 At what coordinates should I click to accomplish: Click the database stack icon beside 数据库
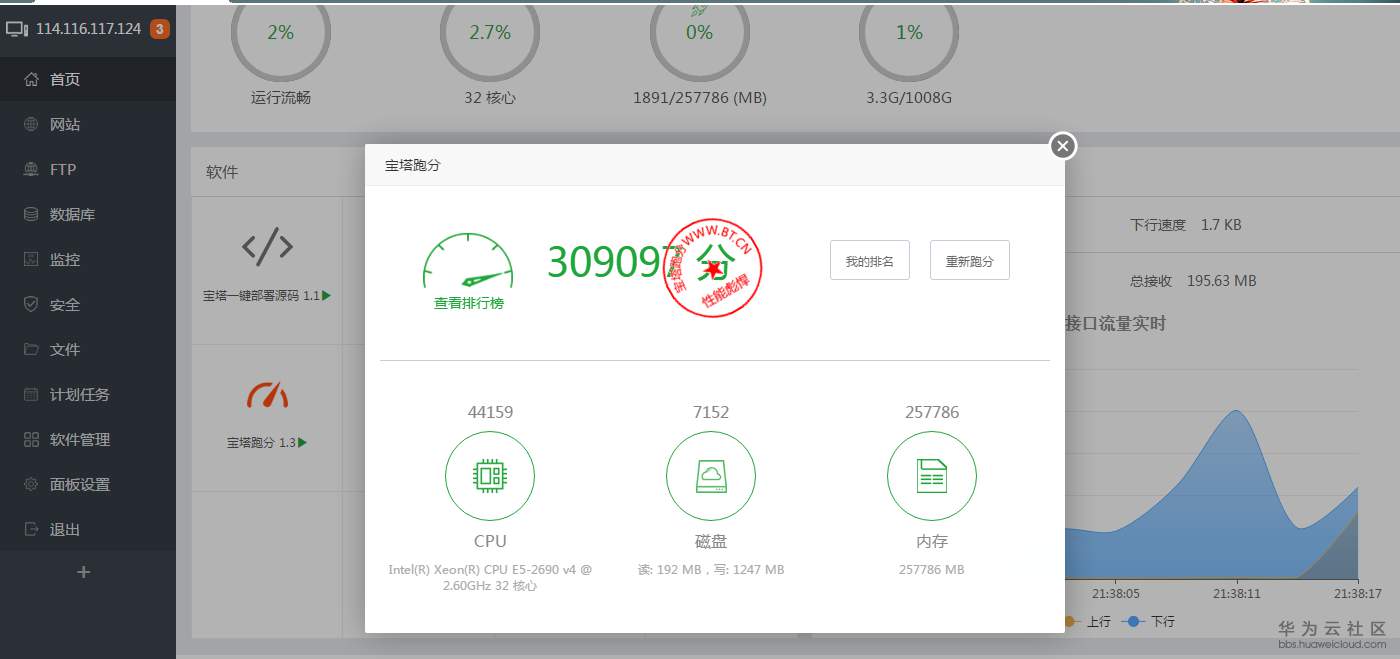pyautogui.click(x=31, y=214)
